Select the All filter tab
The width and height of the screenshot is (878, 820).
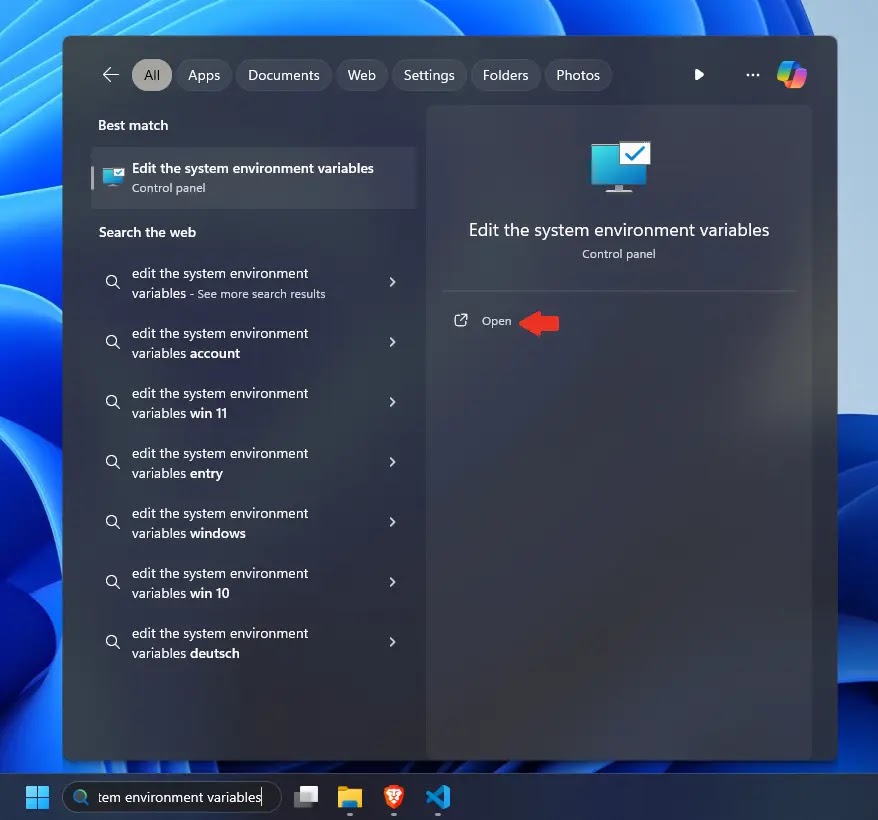pos(152,75)
